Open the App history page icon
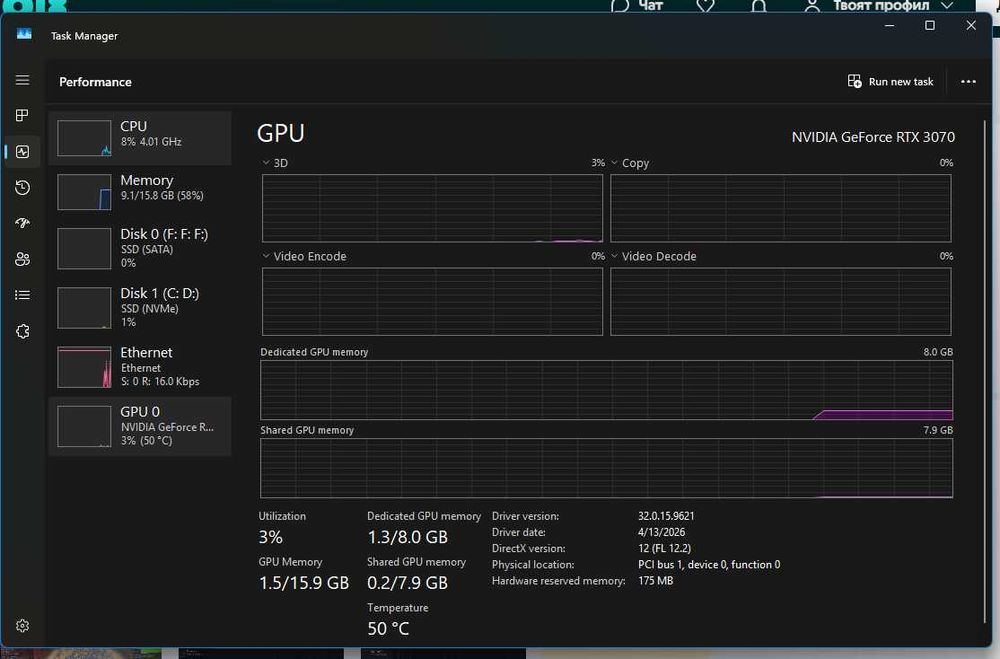Screen dimensions: 1000x659 click(x=22, y=188)
